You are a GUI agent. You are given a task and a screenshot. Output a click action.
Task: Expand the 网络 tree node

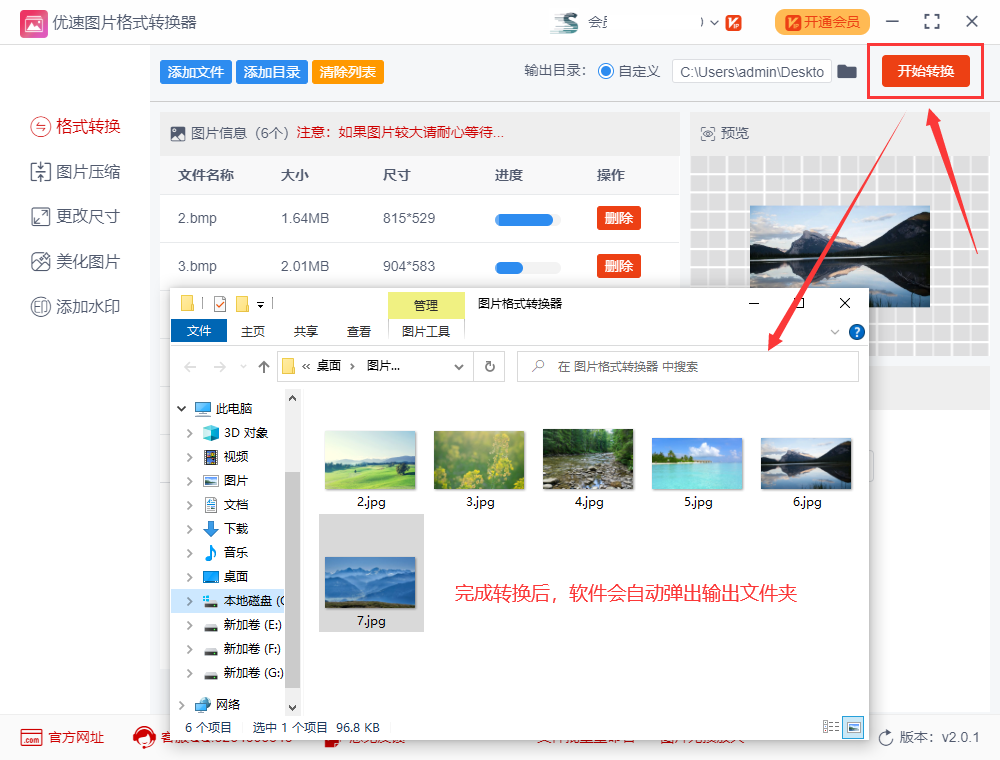click(182, 705)
